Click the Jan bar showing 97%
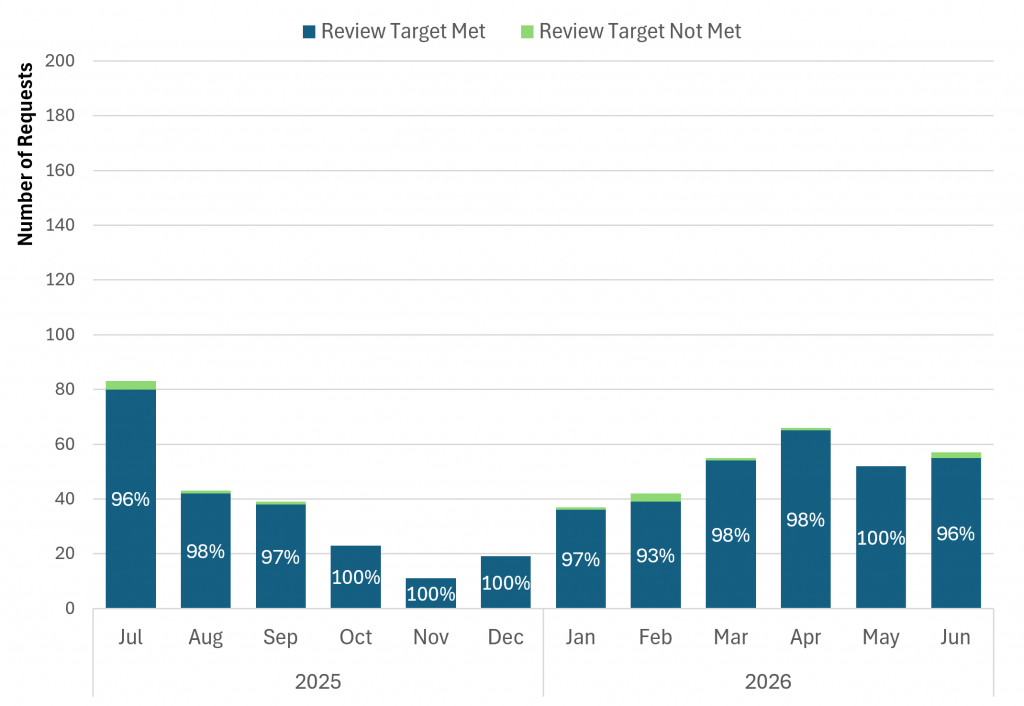The width and height of the screenshot is (1024, 706). (x=581, y=559)
